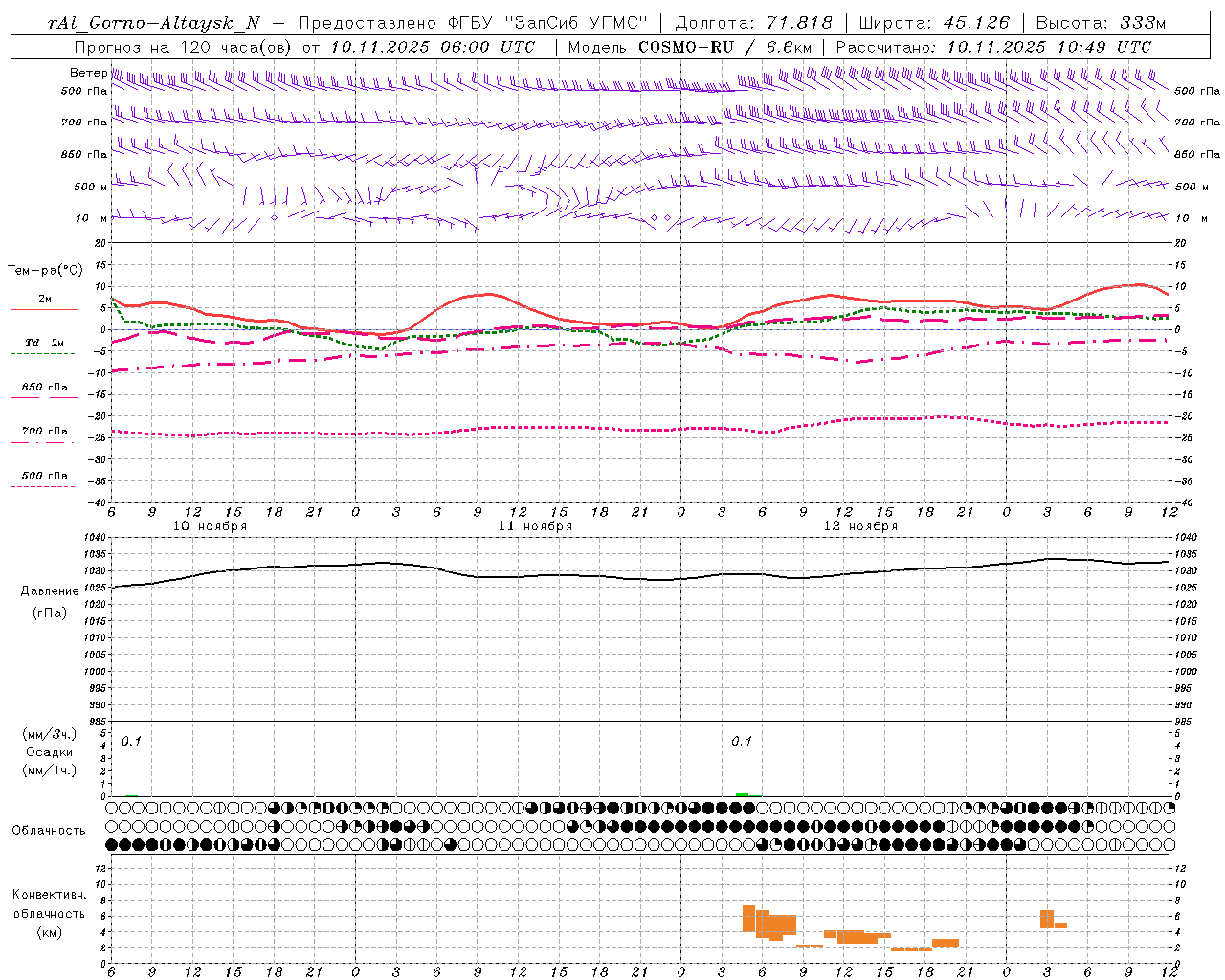Click the Тем-ра(°C) temperature panel label
This screenshot has width=1225, height=980.
point(45,271)
